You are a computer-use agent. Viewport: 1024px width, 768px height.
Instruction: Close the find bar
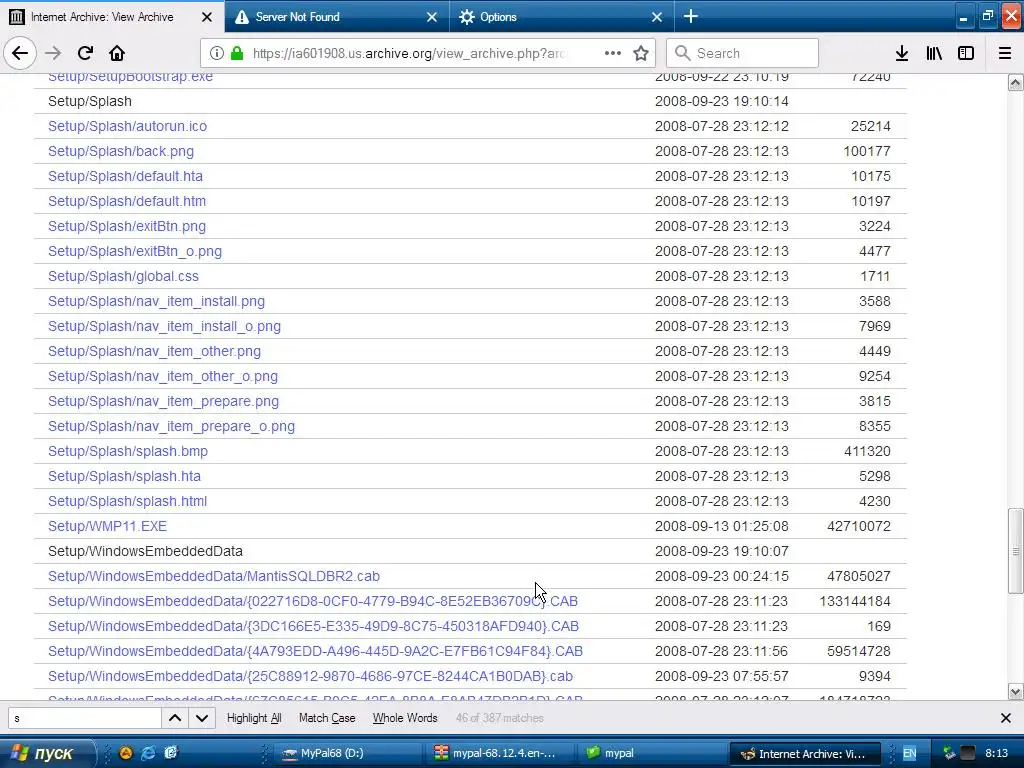click(1006, 718)
